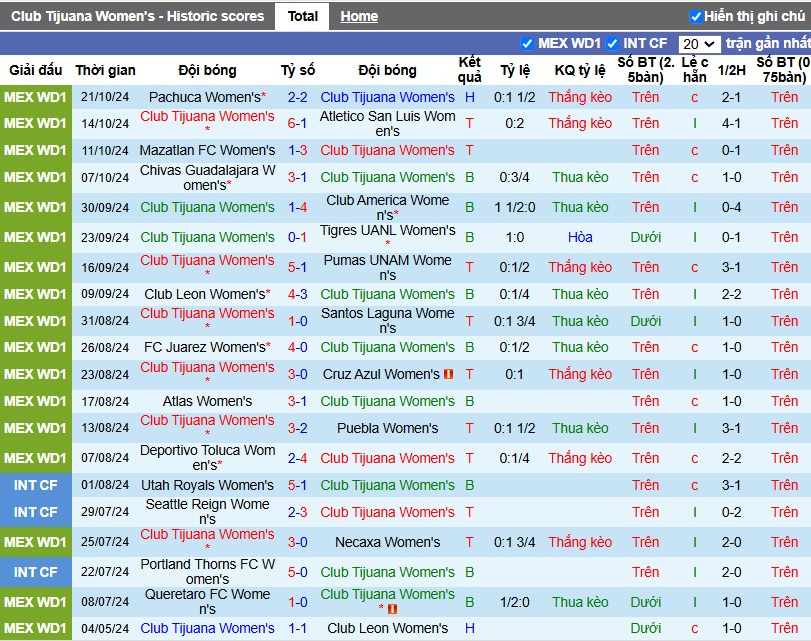Click the date 25/07/24
Viewport: 811px width, 641px height.
pyautogui.click(x=105, y=542)
